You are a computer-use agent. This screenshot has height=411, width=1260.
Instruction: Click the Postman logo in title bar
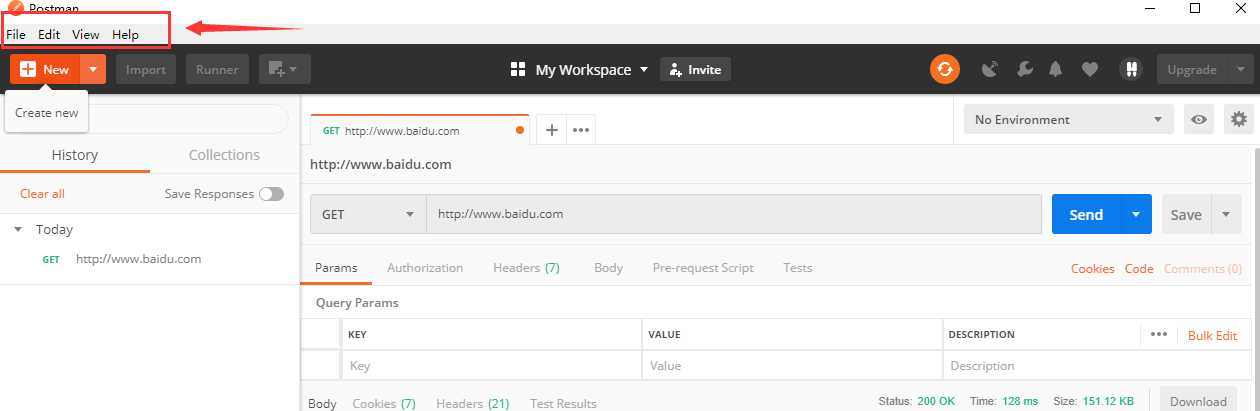[14, 8]
